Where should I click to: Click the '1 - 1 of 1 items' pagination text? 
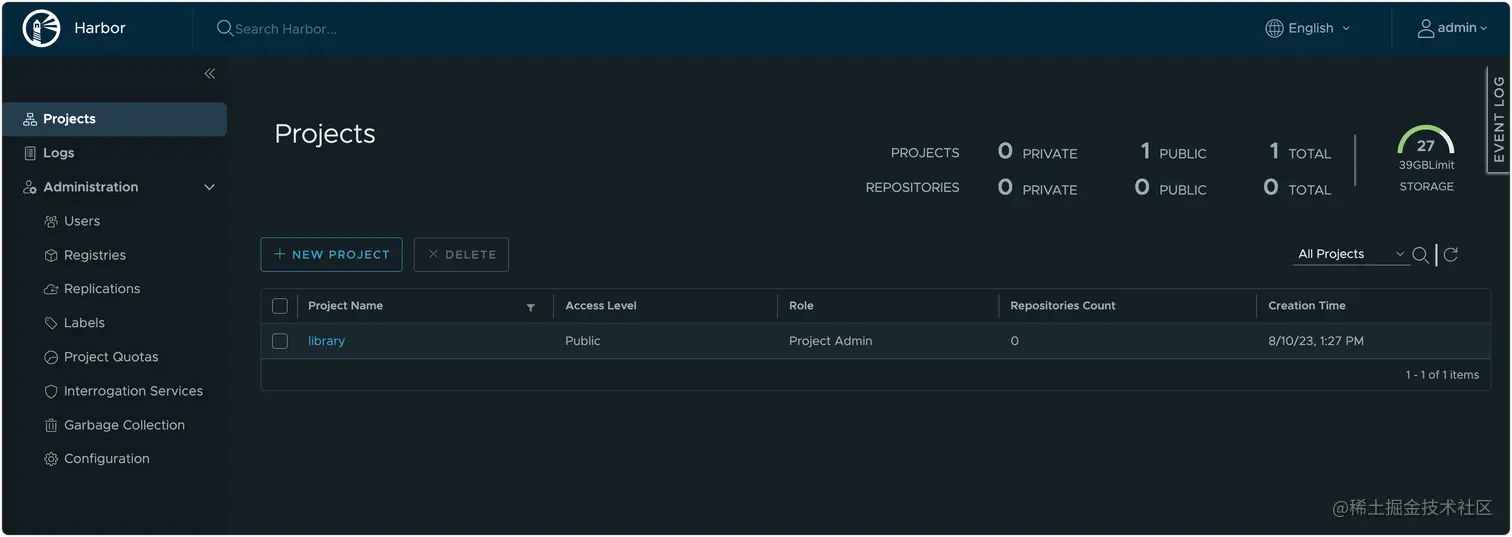click(1442, 375)
